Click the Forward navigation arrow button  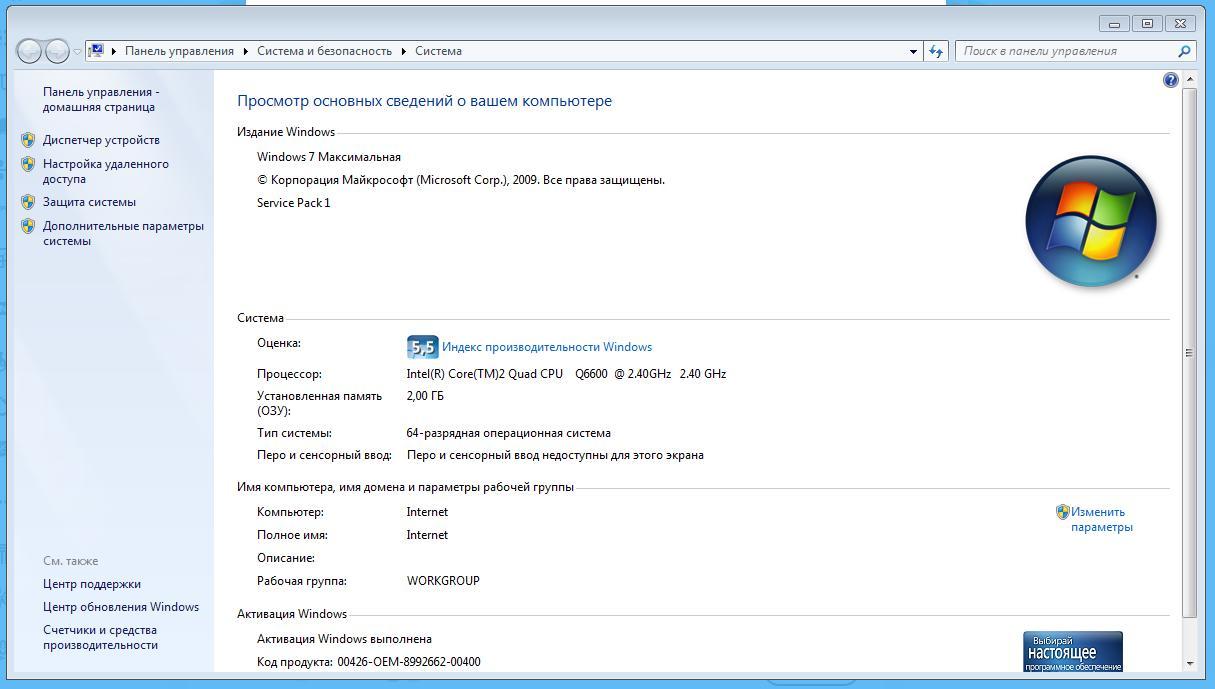(x=58, y=51)
